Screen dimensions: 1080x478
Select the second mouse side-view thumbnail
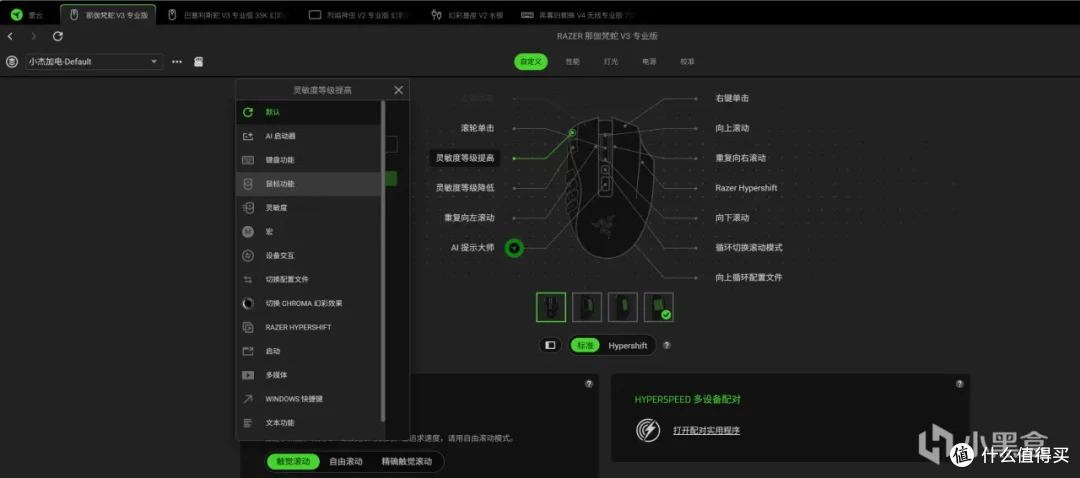coord(587,307)
